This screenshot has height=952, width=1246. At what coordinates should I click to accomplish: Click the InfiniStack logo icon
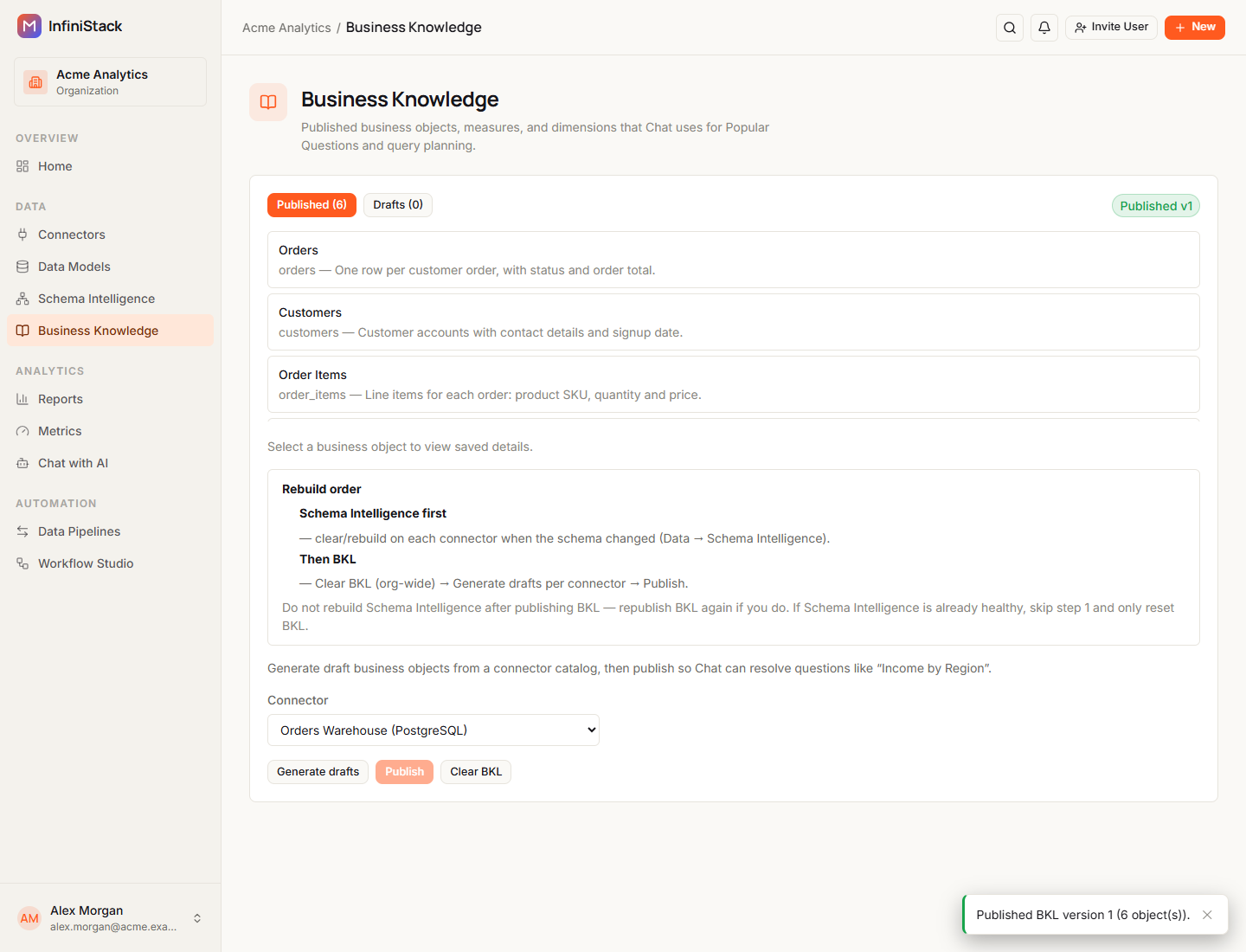click(x=29, y=26)
